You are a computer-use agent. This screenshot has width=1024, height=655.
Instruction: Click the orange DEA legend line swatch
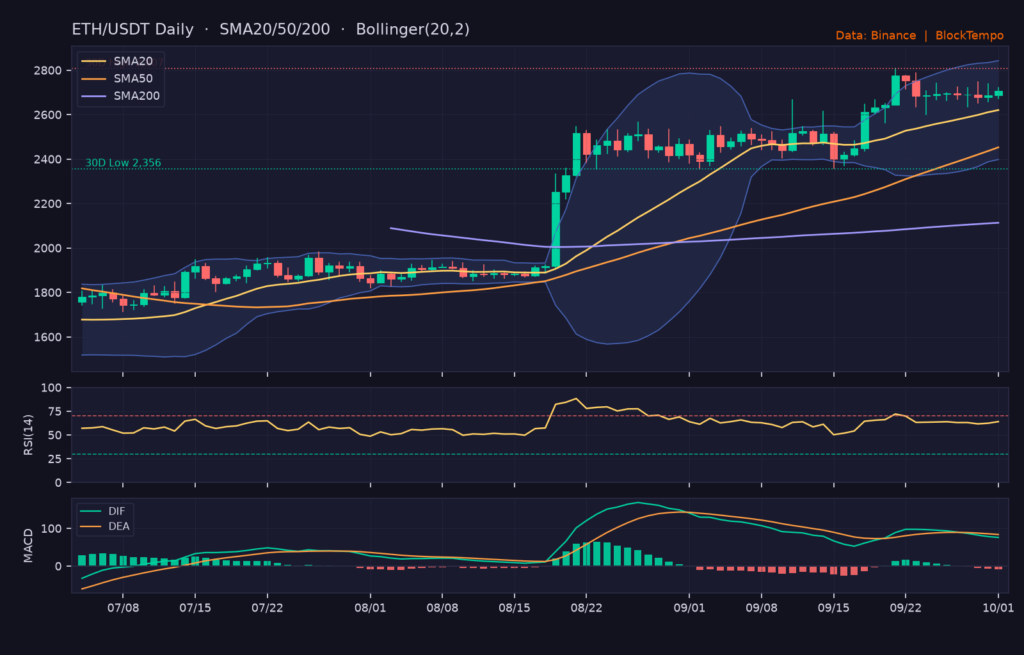click(90, 526)
